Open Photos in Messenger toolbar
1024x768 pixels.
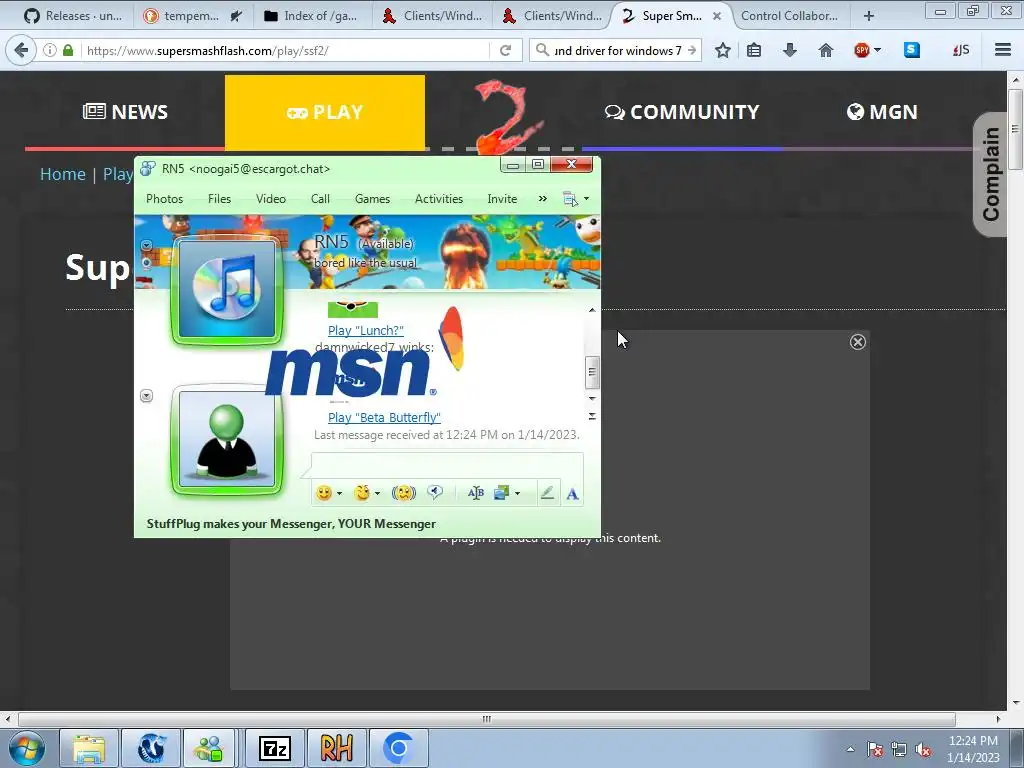pos(165,199)
